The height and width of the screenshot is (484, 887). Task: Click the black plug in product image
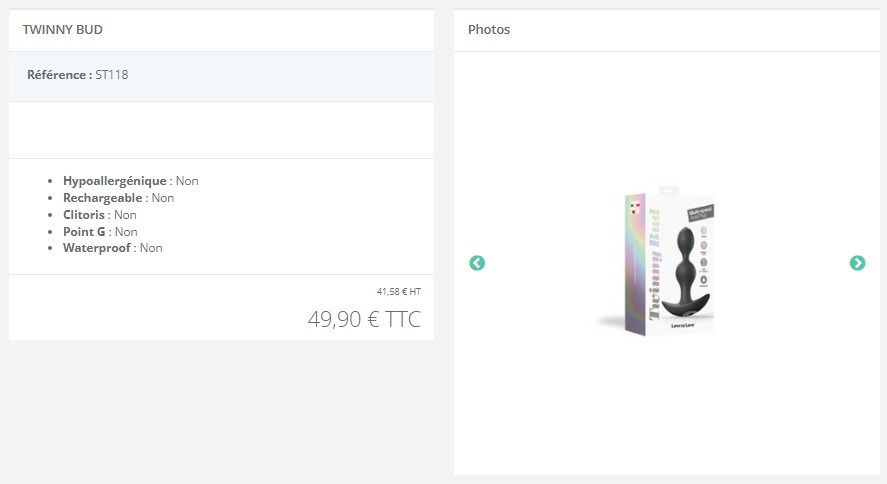click(x=685, y=273)
